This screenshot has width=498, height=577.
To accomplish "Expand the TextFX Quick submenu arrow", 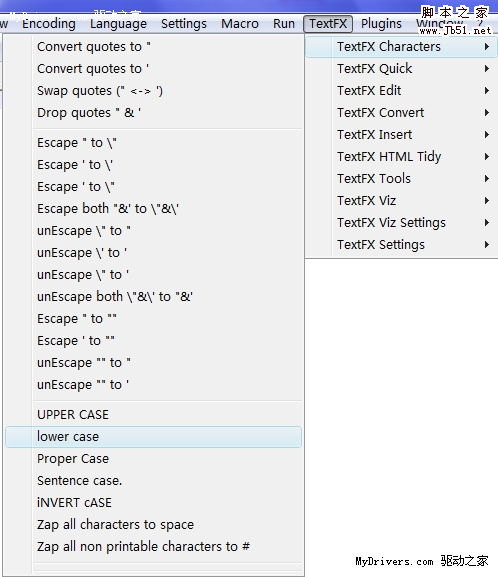I will (487, 68).
